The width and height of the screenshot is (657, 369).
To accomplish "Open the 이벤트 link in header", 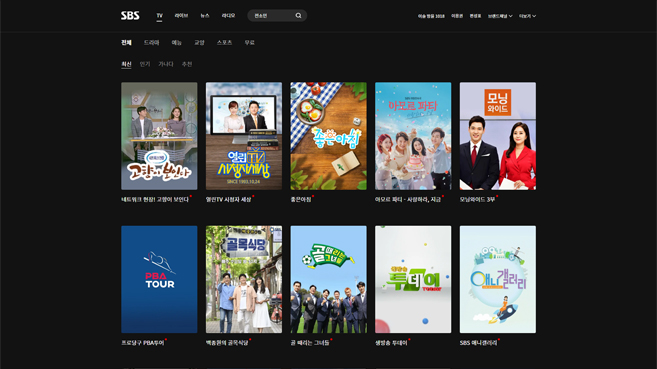I will (x=457, y=16).
